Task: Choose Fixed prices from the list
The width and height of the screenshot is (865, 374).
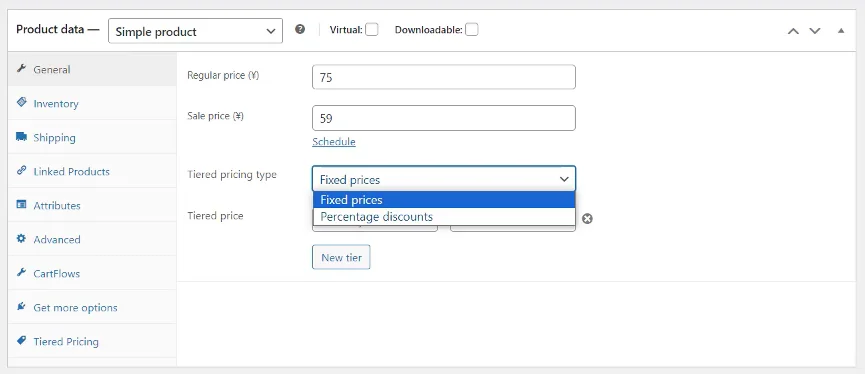Action: coord(444,200)
